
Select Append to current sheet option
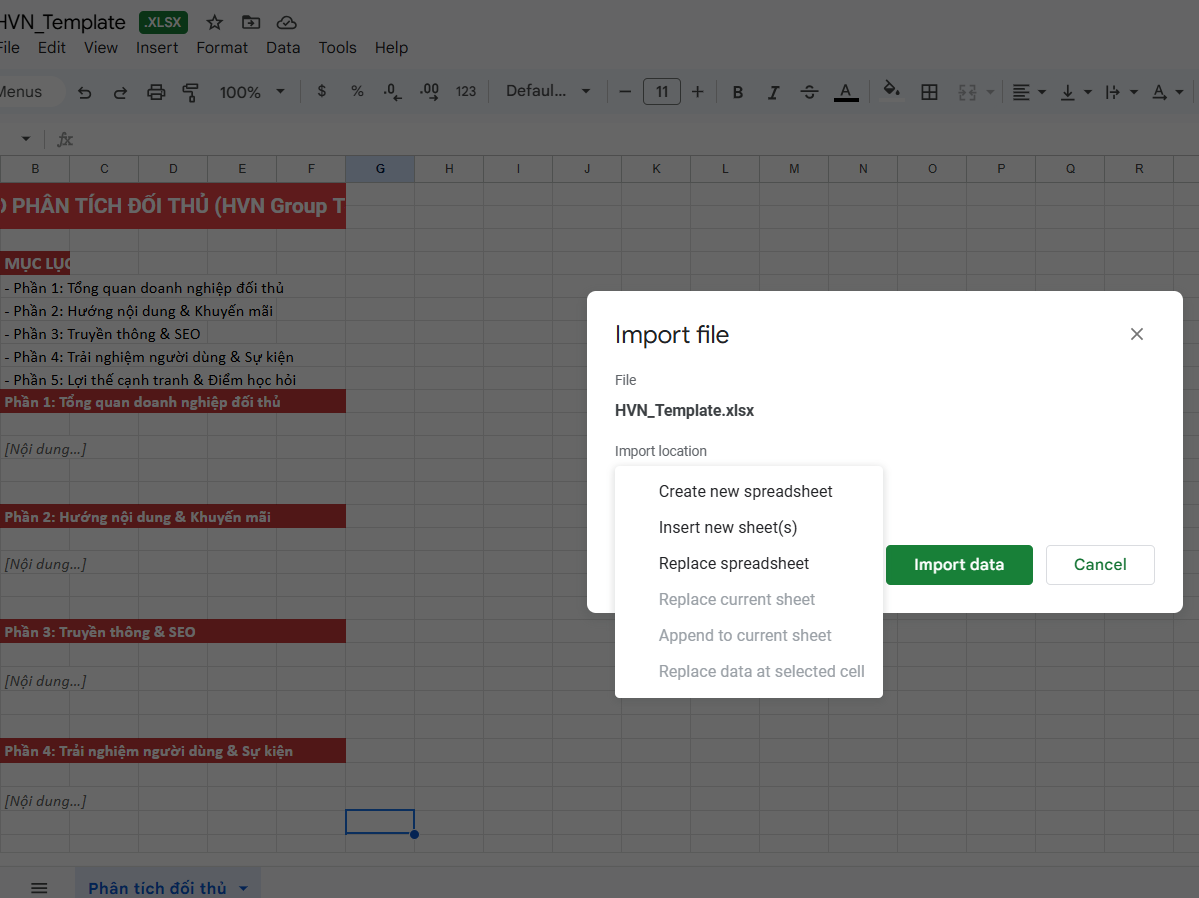(x=749, y=636)
